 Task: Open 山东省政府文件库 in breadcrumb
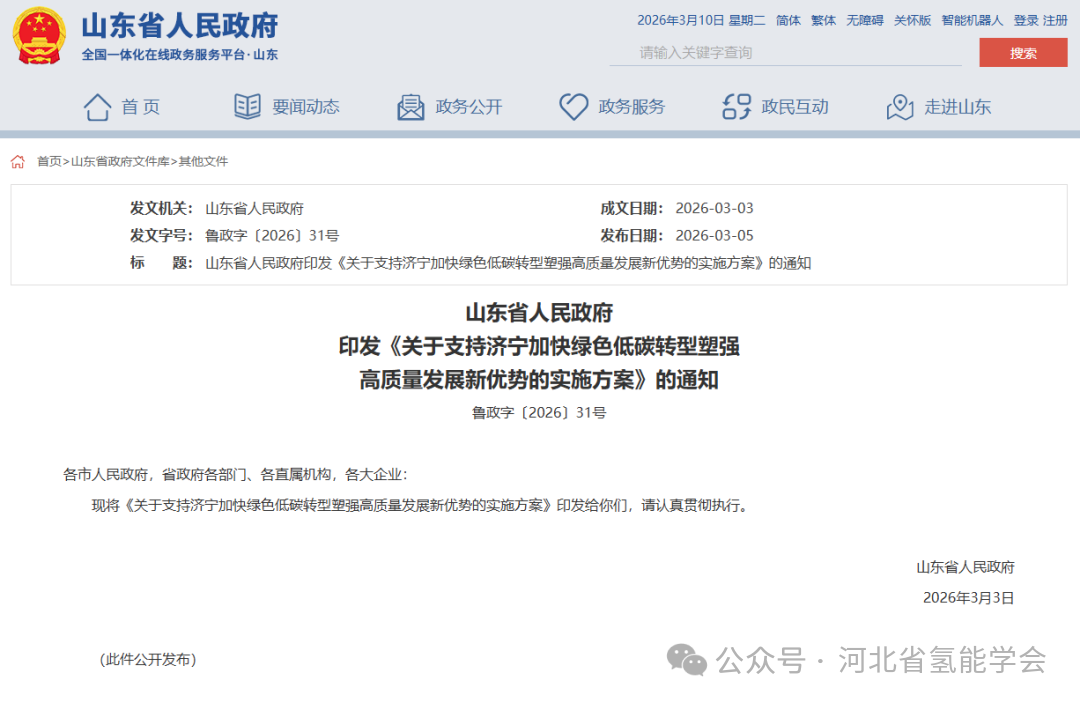[x=121, y=161]
